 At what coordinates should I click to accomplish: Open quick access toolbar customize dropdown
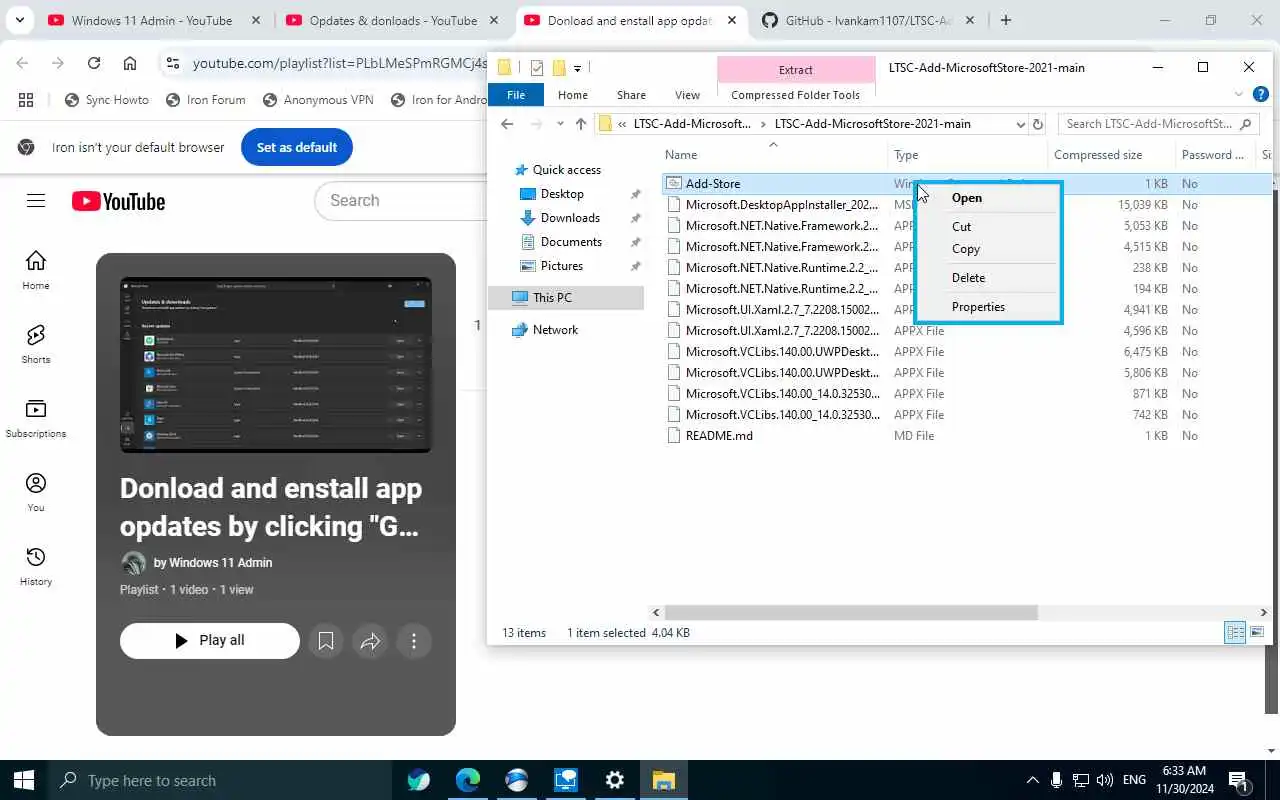[577, 68]
